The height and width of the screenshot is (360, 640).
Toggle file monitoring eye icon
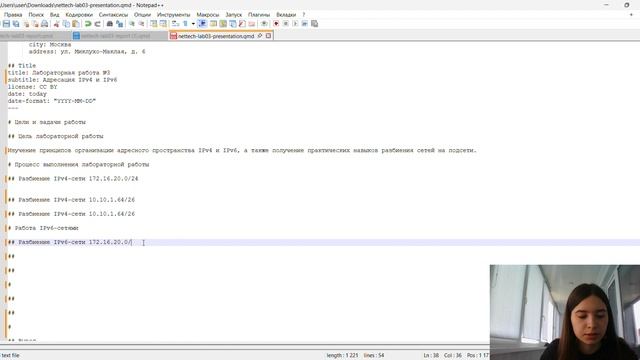[x=264, y=24]
